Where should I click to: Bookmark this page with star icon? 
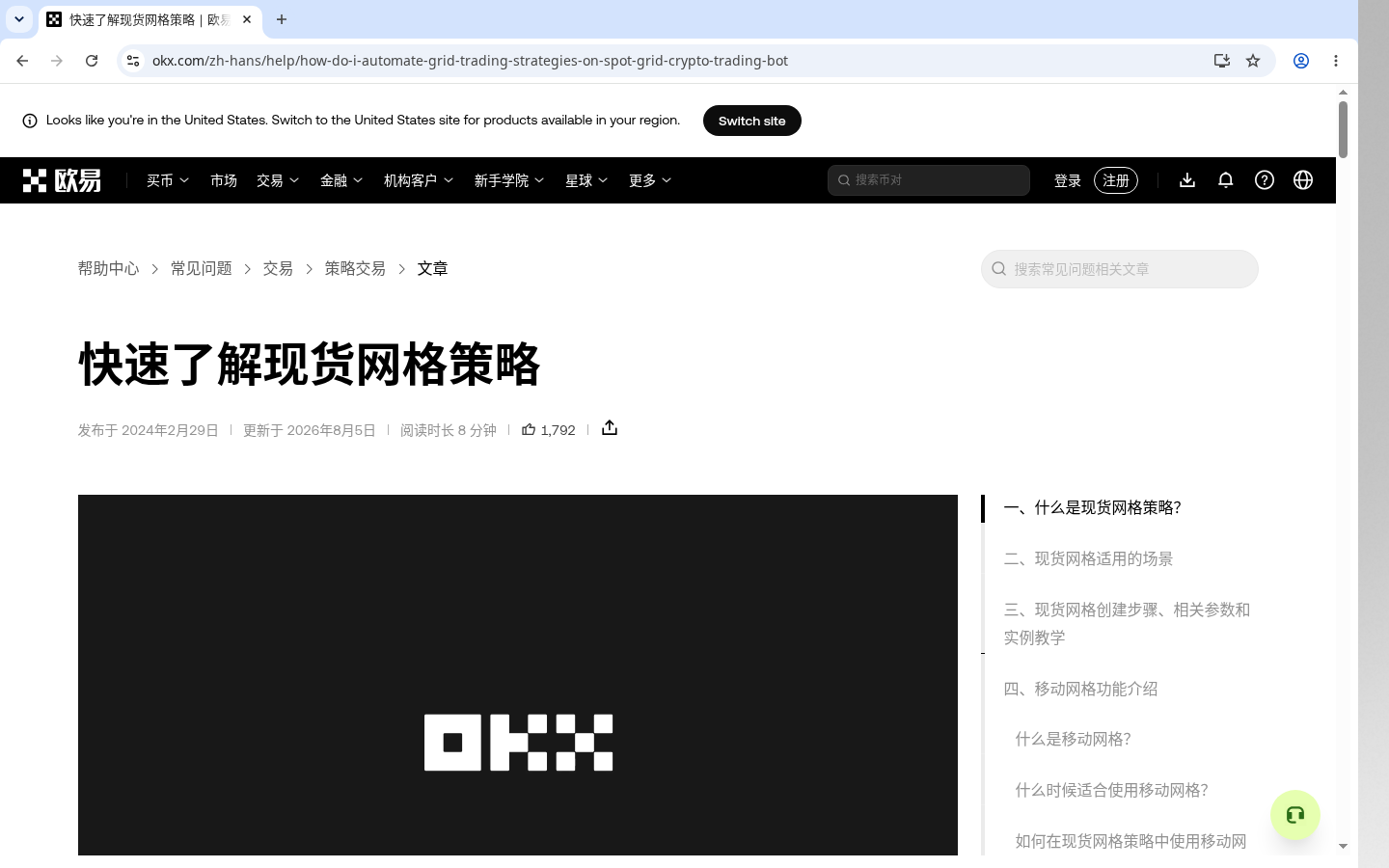click(x=1253, y=61)
